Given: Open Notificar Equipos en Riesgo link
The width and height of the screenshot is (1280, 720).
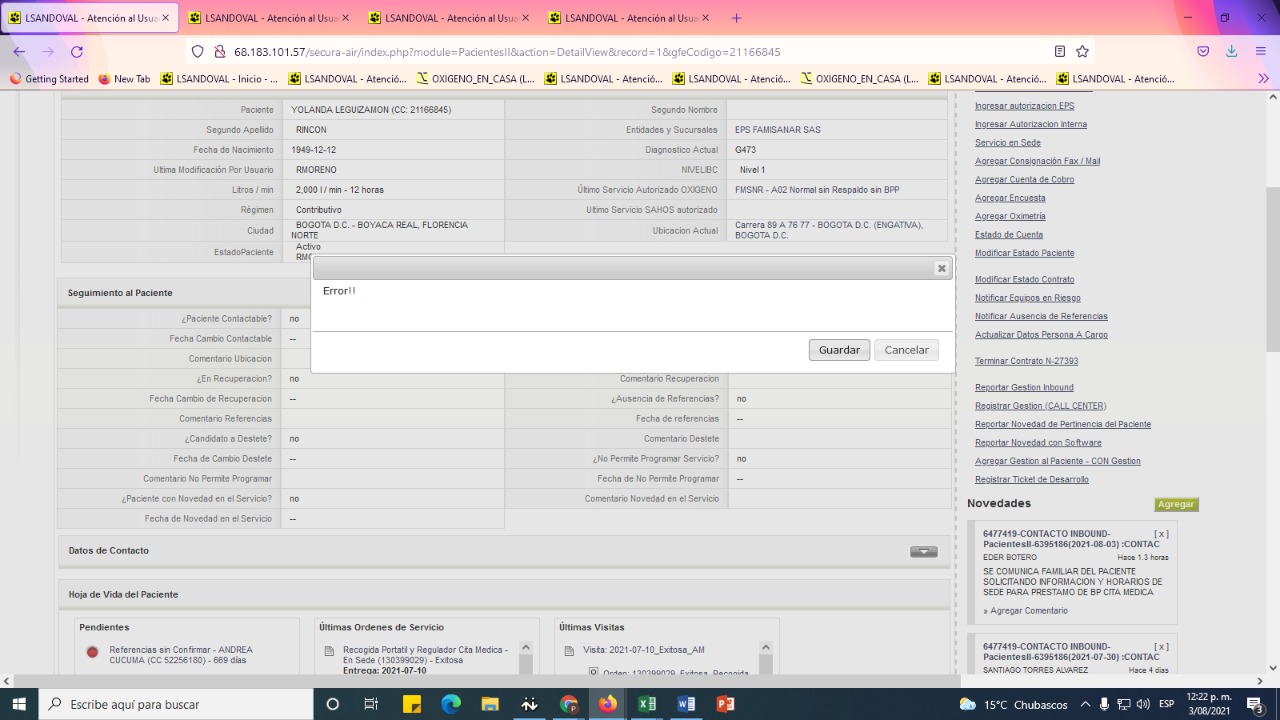Looking at the screenshot, I should [x=1028, y=298].
